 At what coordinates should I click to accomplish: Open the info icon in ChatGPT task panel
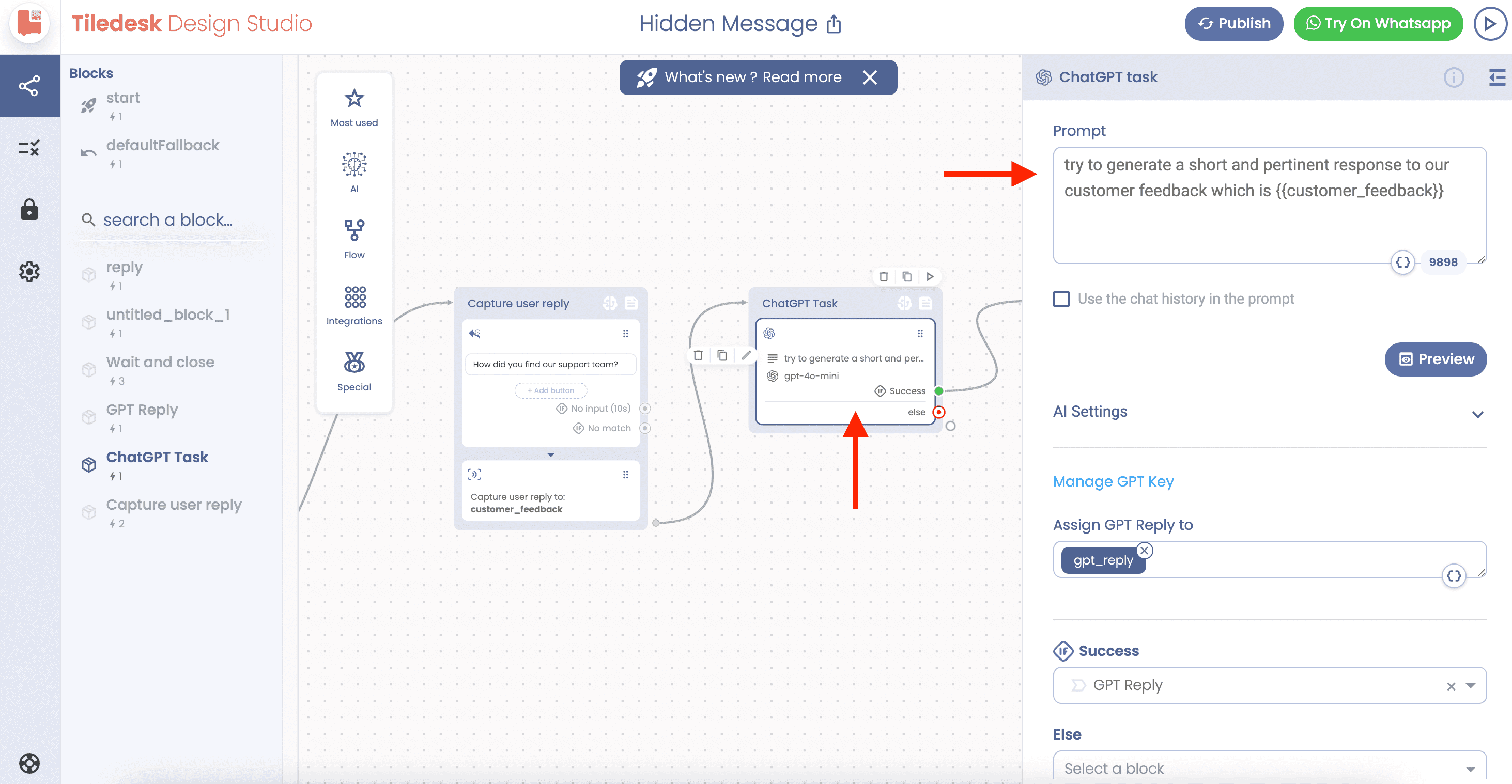(1453, 77)
